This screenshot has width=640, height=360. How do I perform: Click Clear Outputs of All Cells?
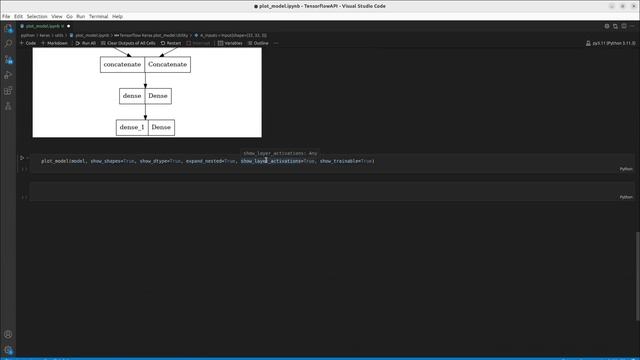(x=128, y=43)
